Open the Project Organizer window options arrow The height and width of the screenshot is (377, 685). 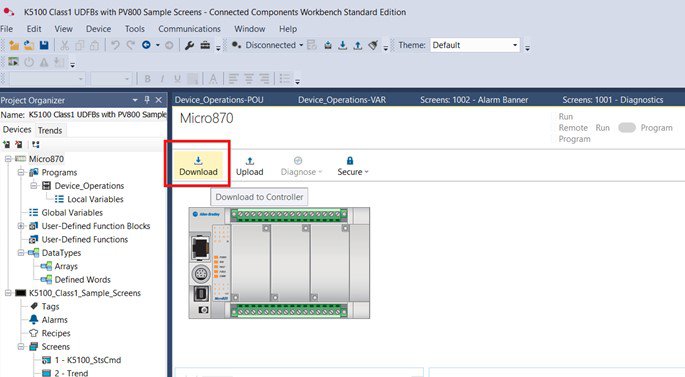pyautogui.click(x=135, y=100)
